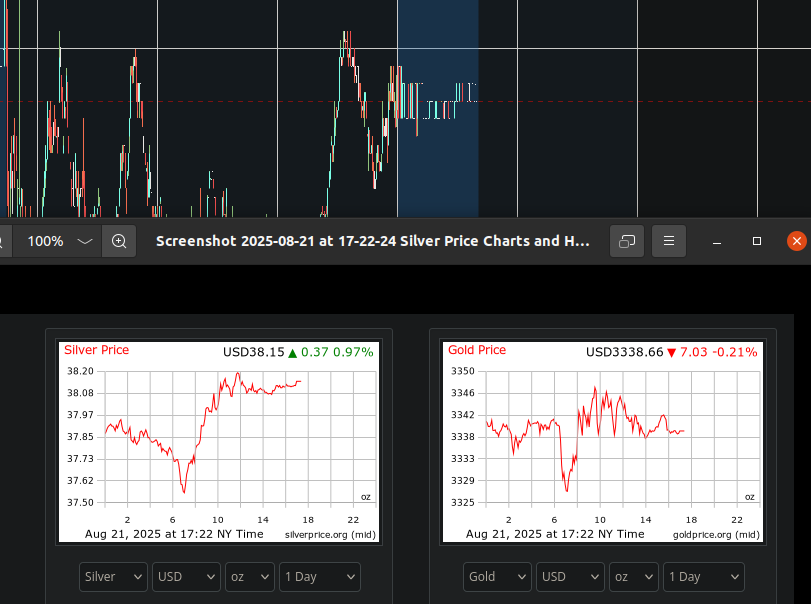Click the 'Silver Price' chart title
The height and width of the screenshot is (604, 811).
click(97, 350)
